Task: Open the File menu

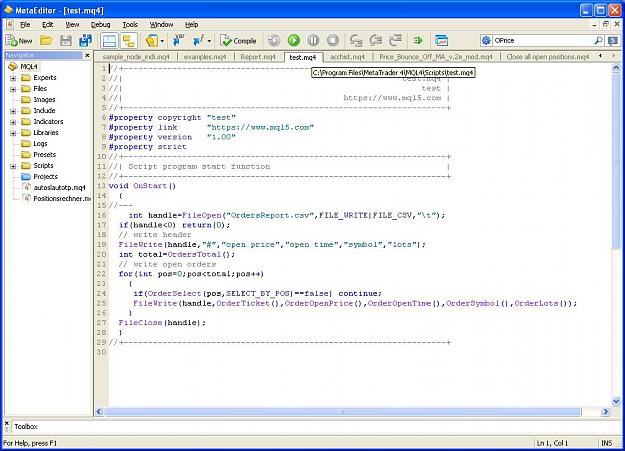Action: [x=25, y=25]
